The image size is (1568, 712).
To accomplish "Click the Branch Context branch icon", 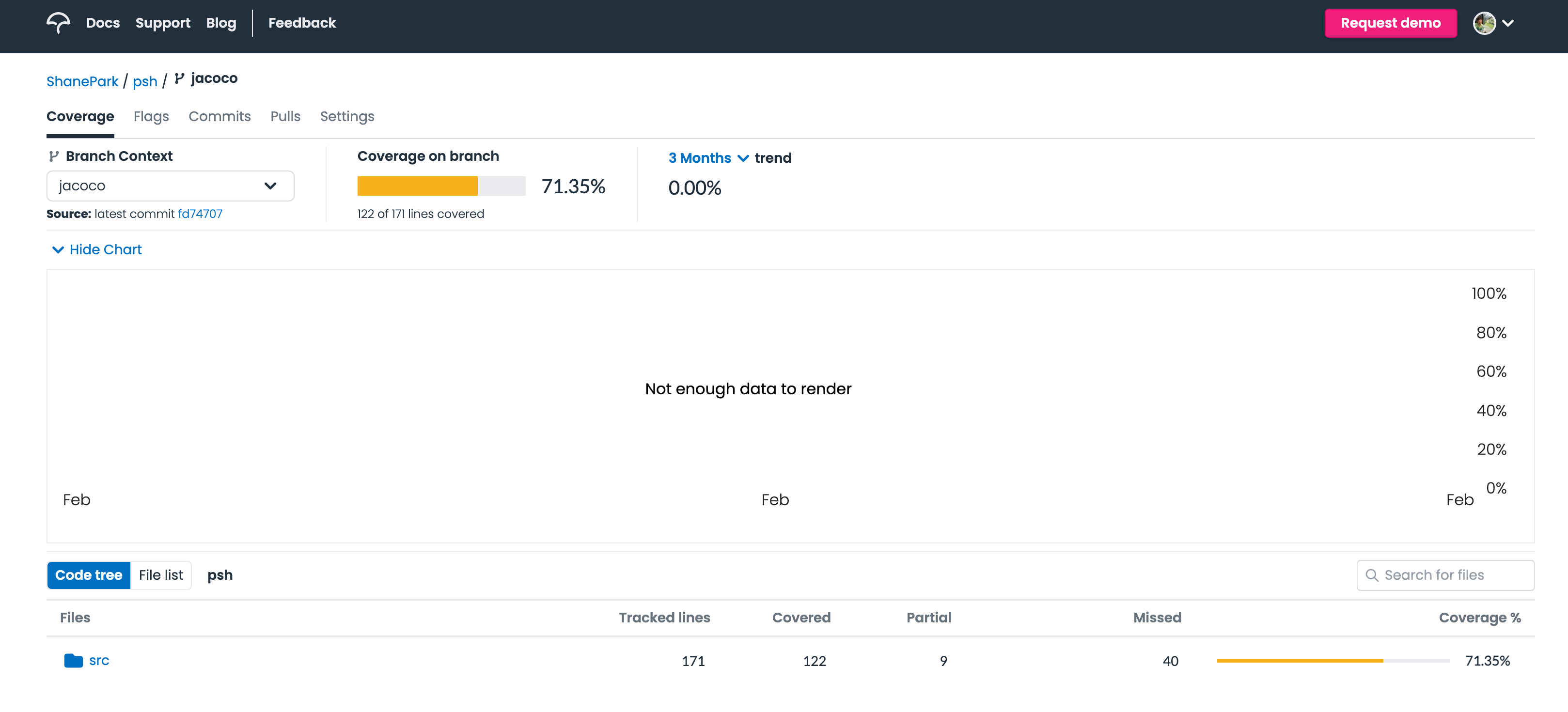I will click(54, 156).
